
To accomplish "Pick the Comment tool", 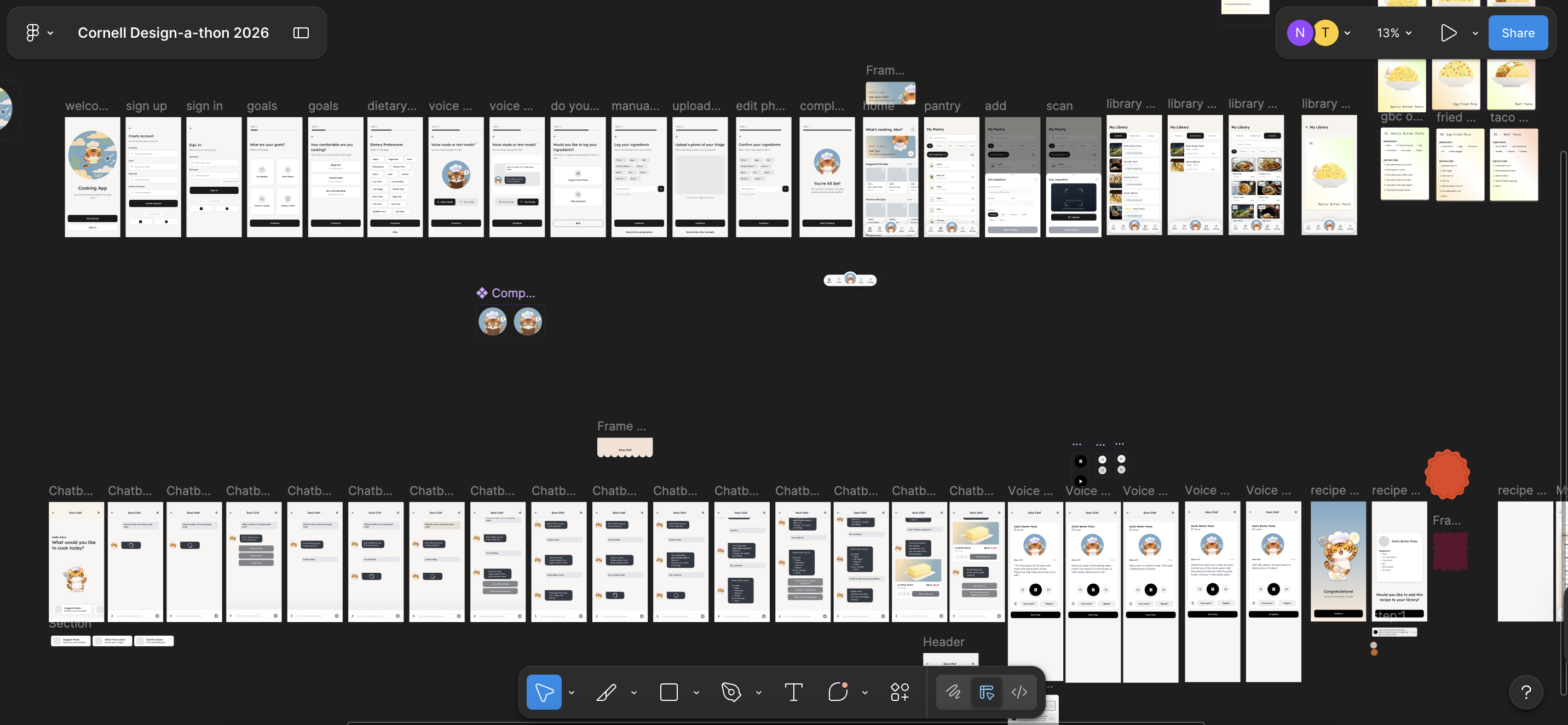I will [838, 692].
